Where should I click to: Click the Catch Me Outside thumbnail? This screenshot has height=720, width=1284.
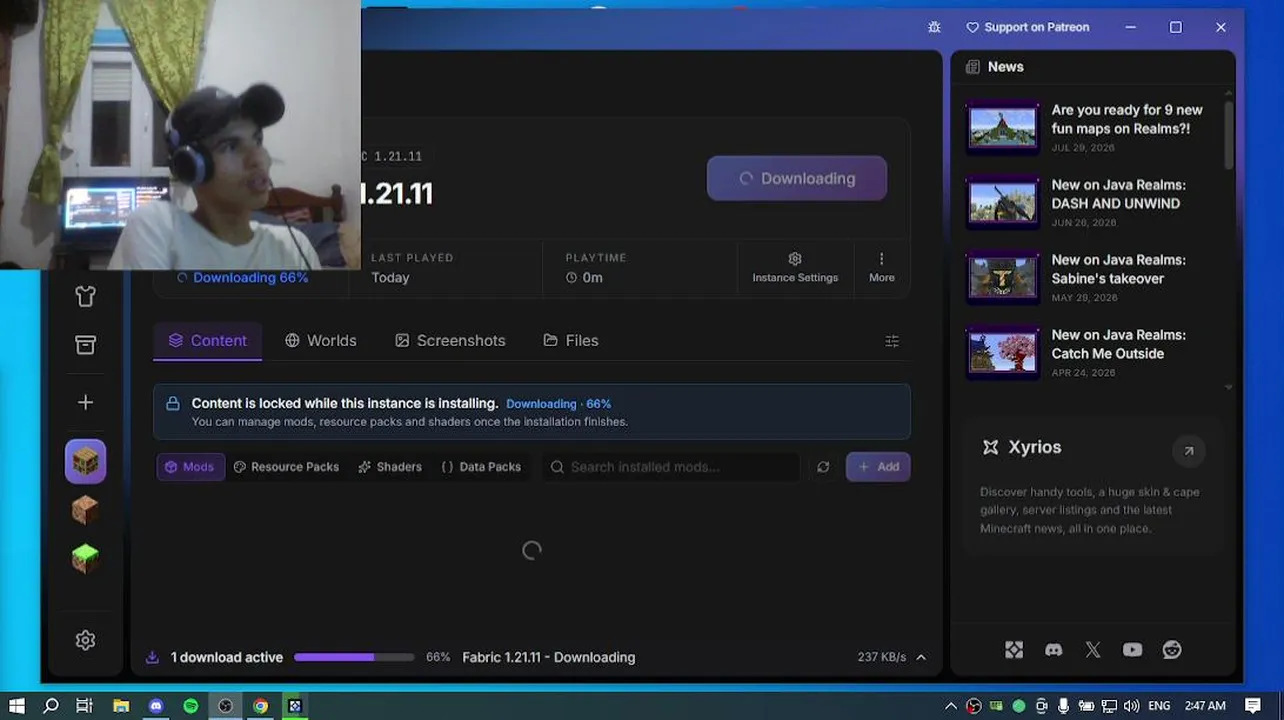[x=1003, y=352]
